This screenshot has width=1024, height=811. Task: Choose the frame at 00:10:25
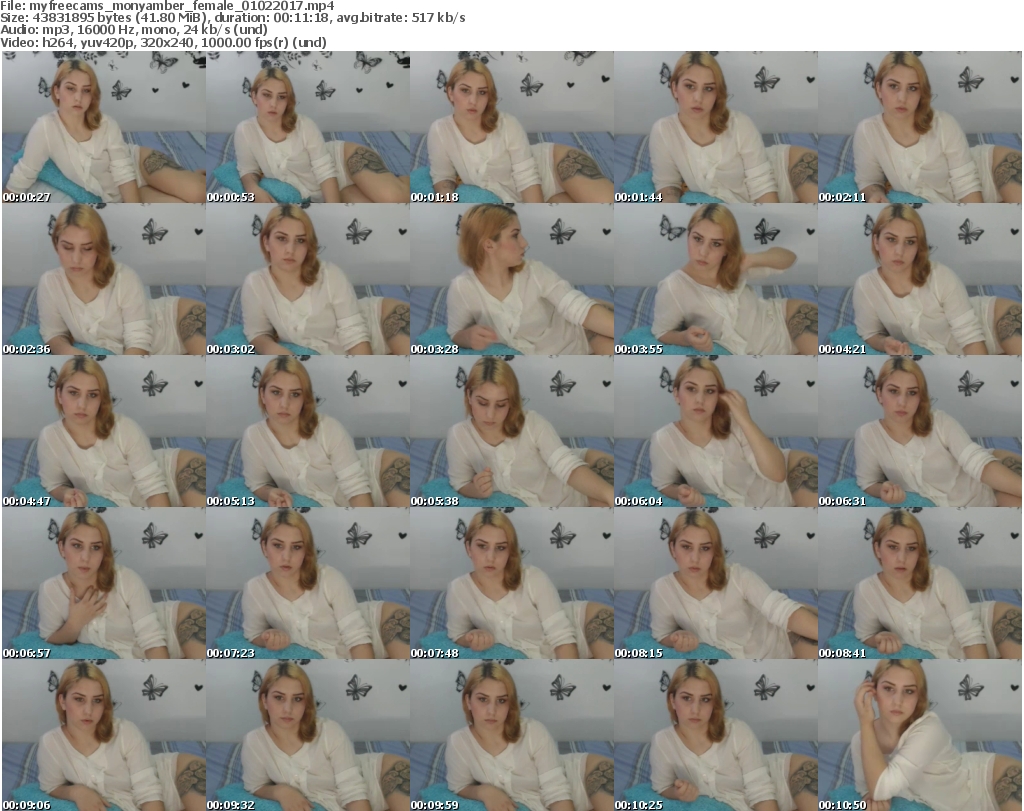click(716, 735)
